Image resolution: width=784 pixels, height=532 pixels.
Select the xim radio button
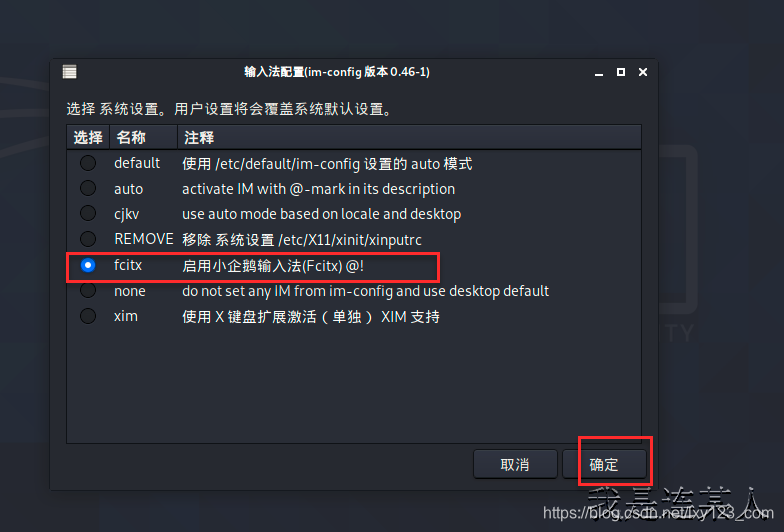coord(88,316)
